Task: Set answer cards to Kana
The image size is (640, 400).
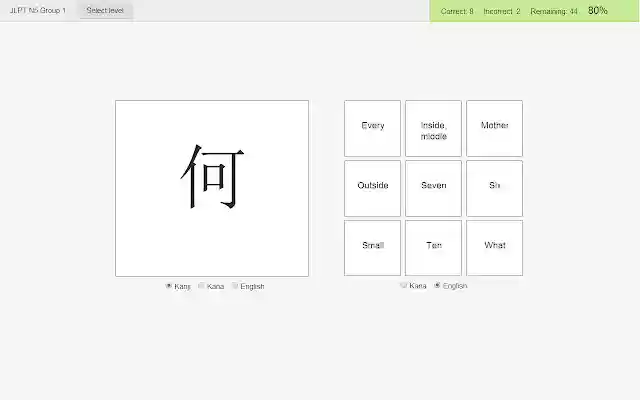Action: pos(404,285)
